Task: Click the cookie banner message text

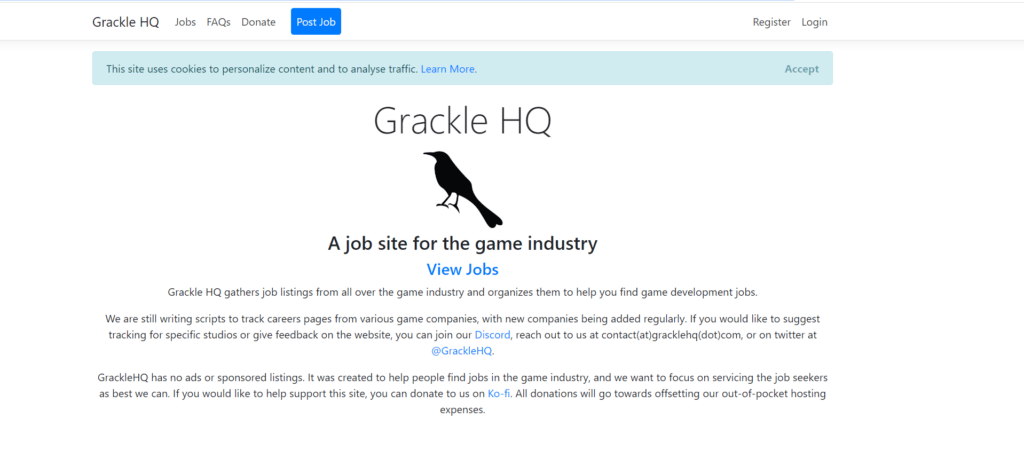Action: click(x=292, y=69)
